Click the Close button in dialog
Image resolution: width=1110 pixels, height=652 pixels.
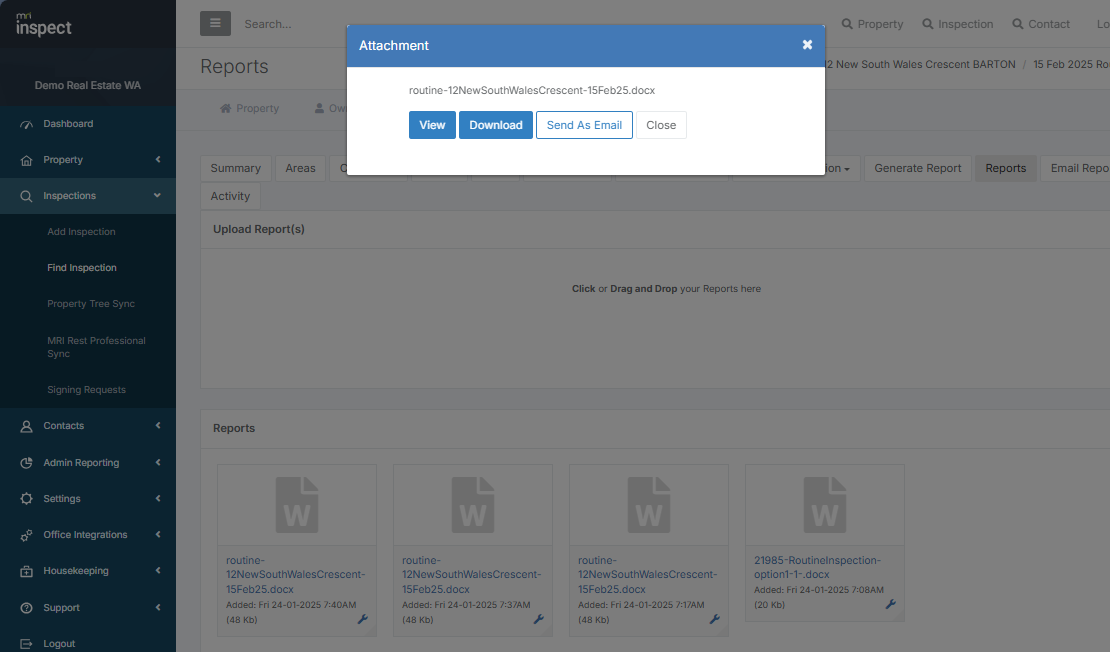point(661,125)
